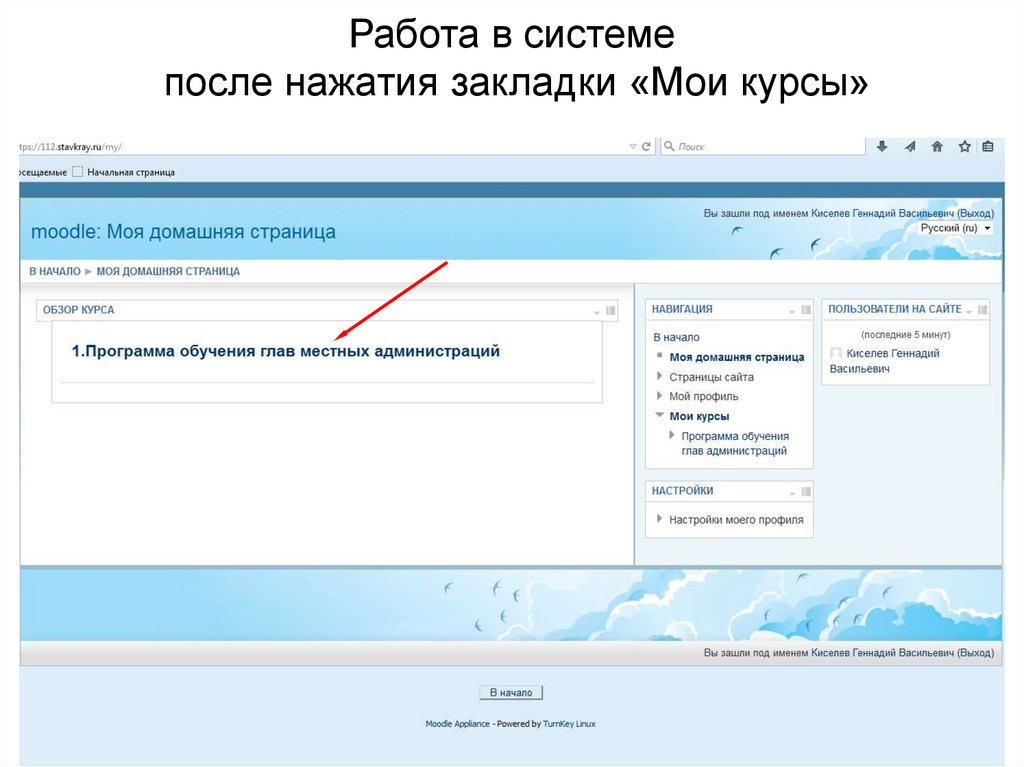Image resolution: width=1024 pixels, height=767 pixels.
Task: Expand the Мой профиль navigation entry
Action: (659, 396)
